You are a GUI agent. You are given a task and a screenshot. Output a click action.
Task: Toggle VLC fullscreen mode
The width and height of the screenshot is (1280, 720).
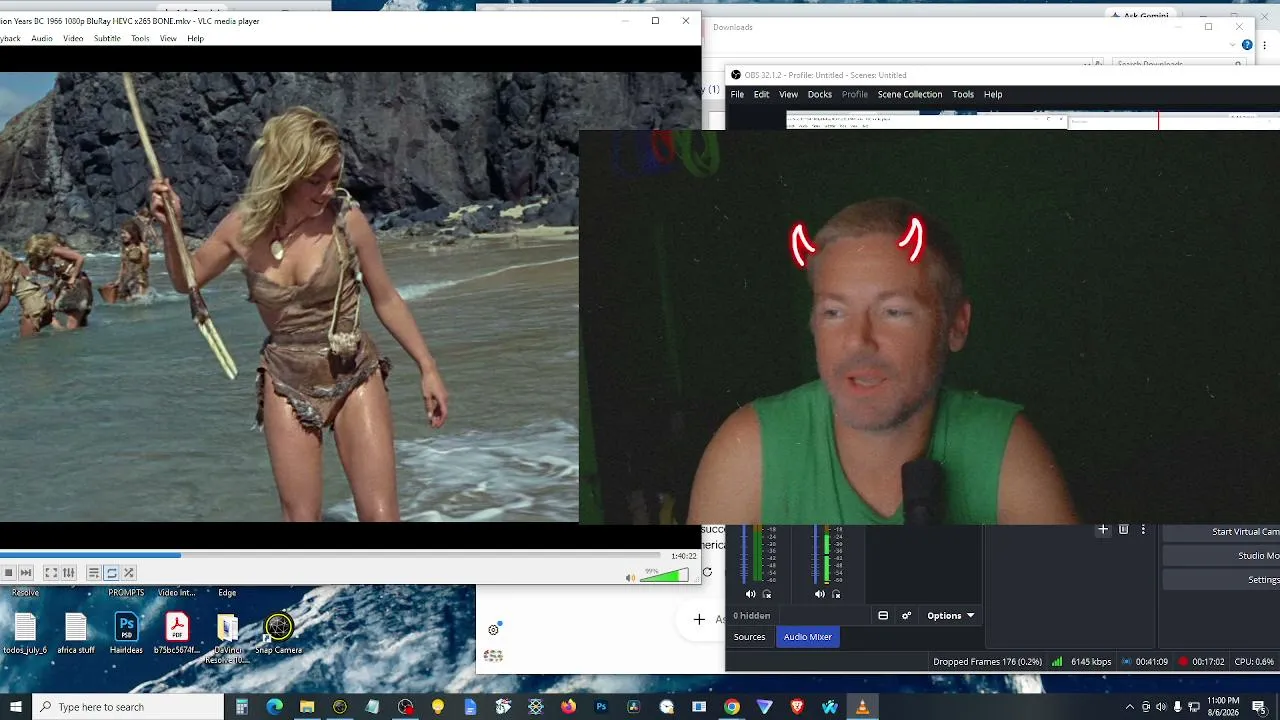pyautogui.click(x=51, y=573)
